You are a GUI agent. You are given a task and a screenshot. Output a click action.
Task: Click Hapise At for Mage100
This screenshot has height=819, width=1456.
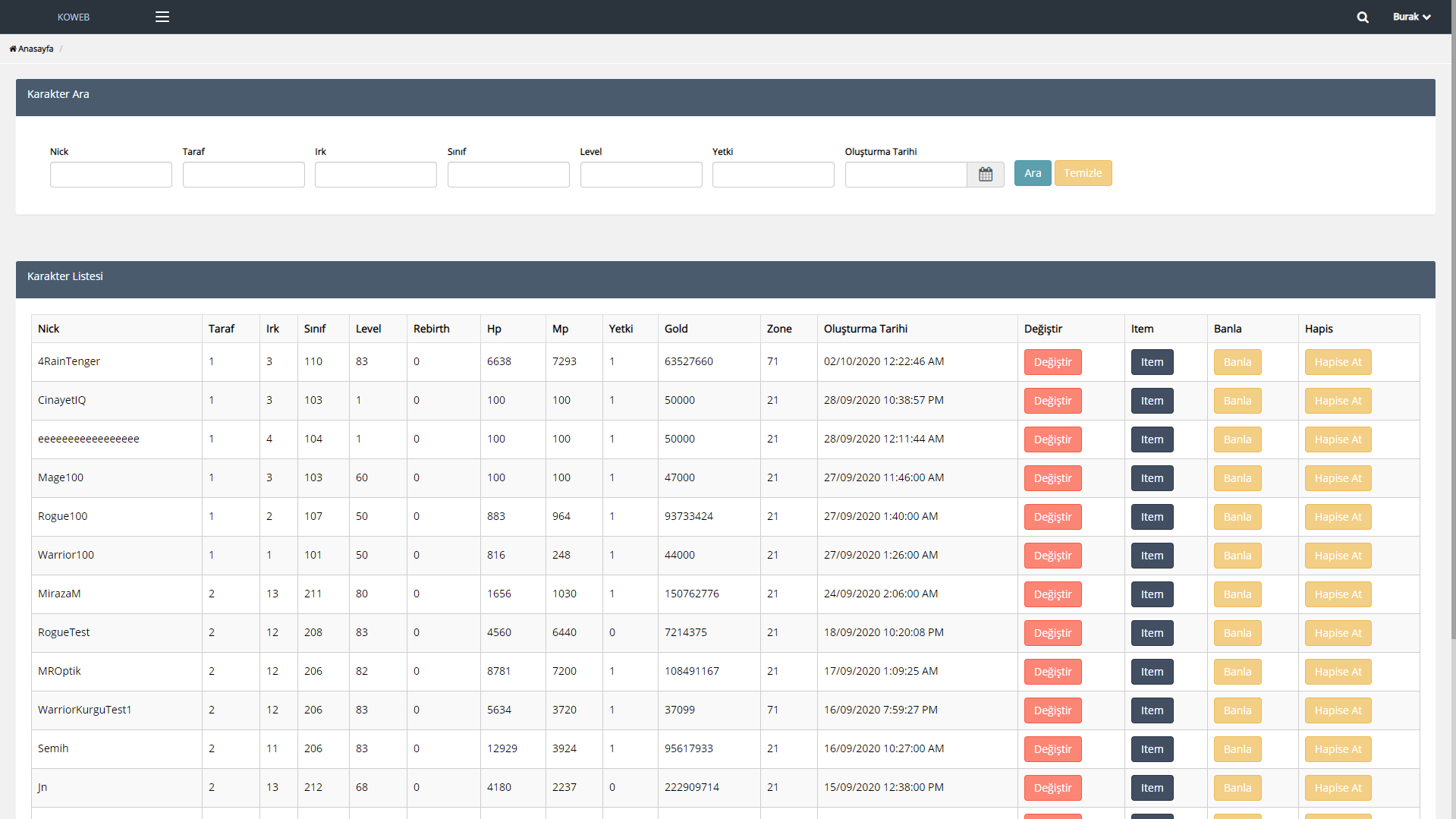coord(1338,478)
